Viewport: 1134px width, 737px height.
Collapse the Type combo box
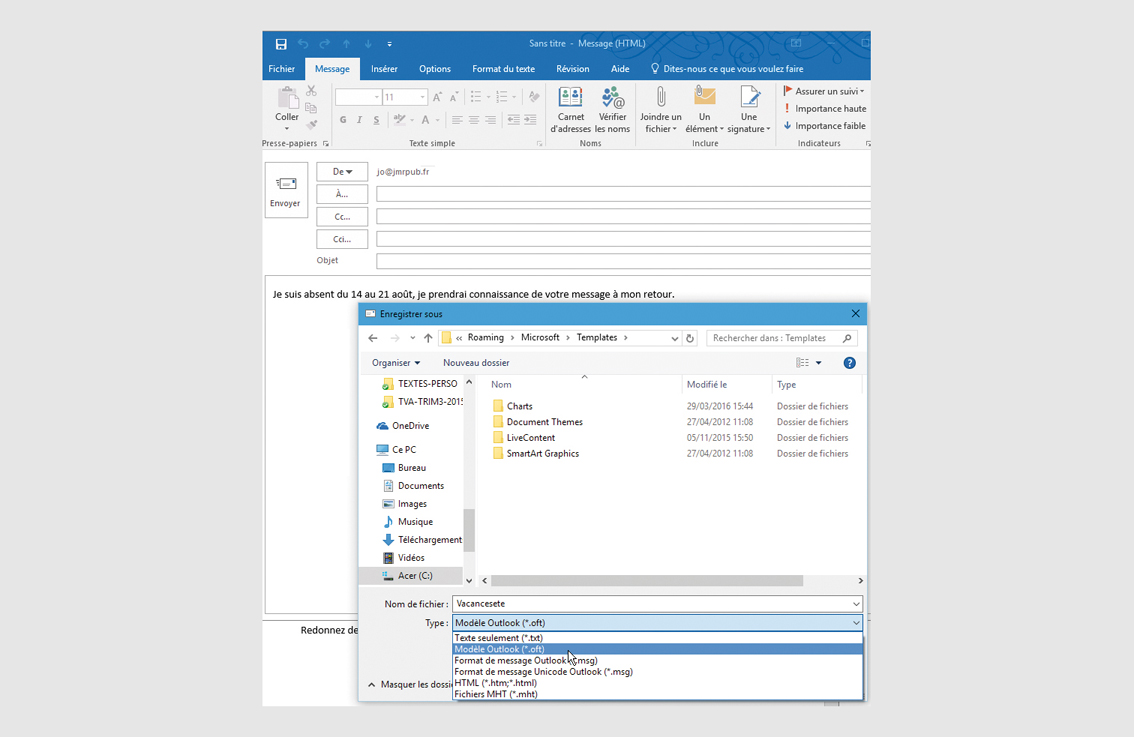click(x=856, y=623)
